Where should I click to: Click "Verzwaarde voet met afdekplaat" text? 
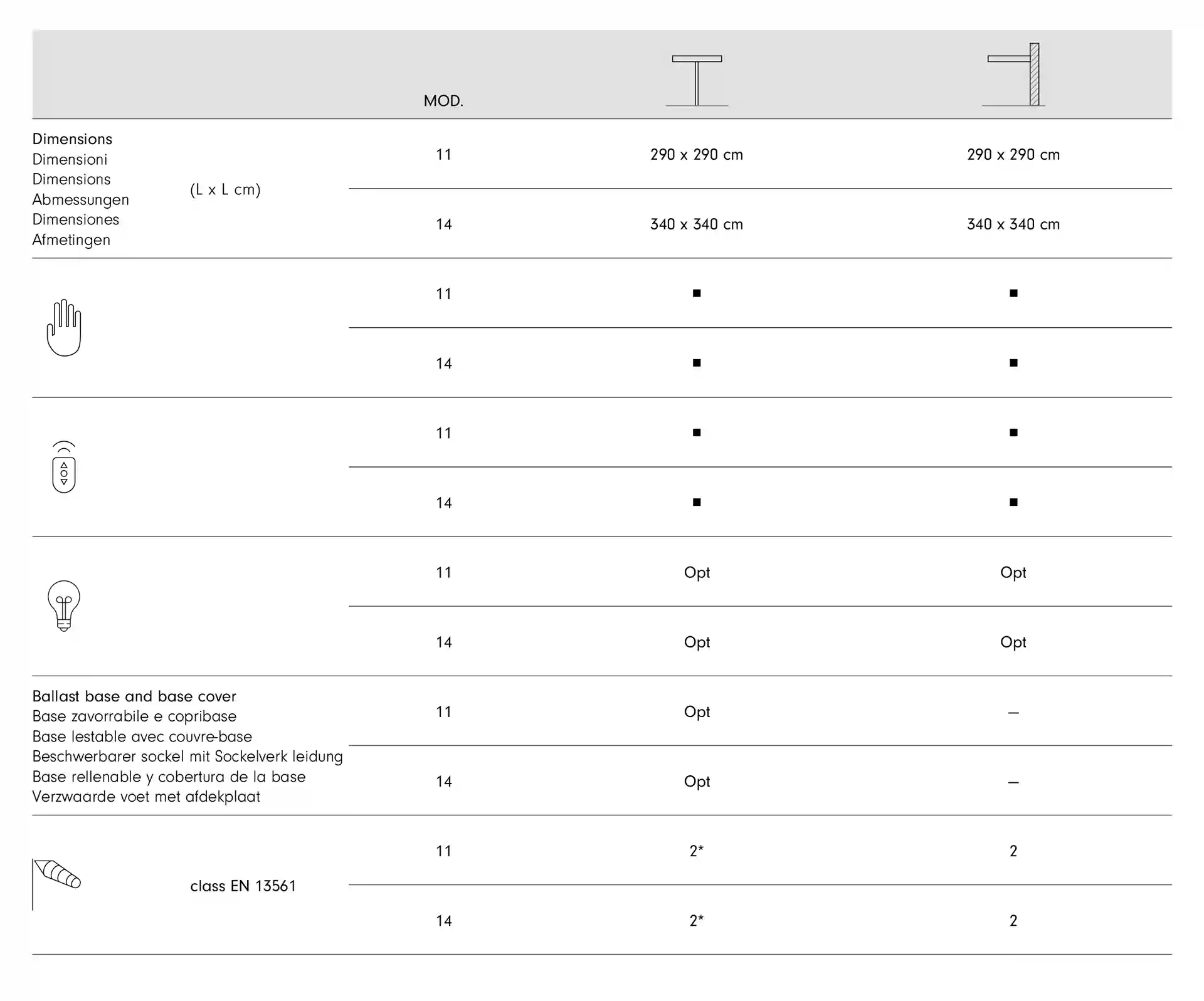click(146, 797)
